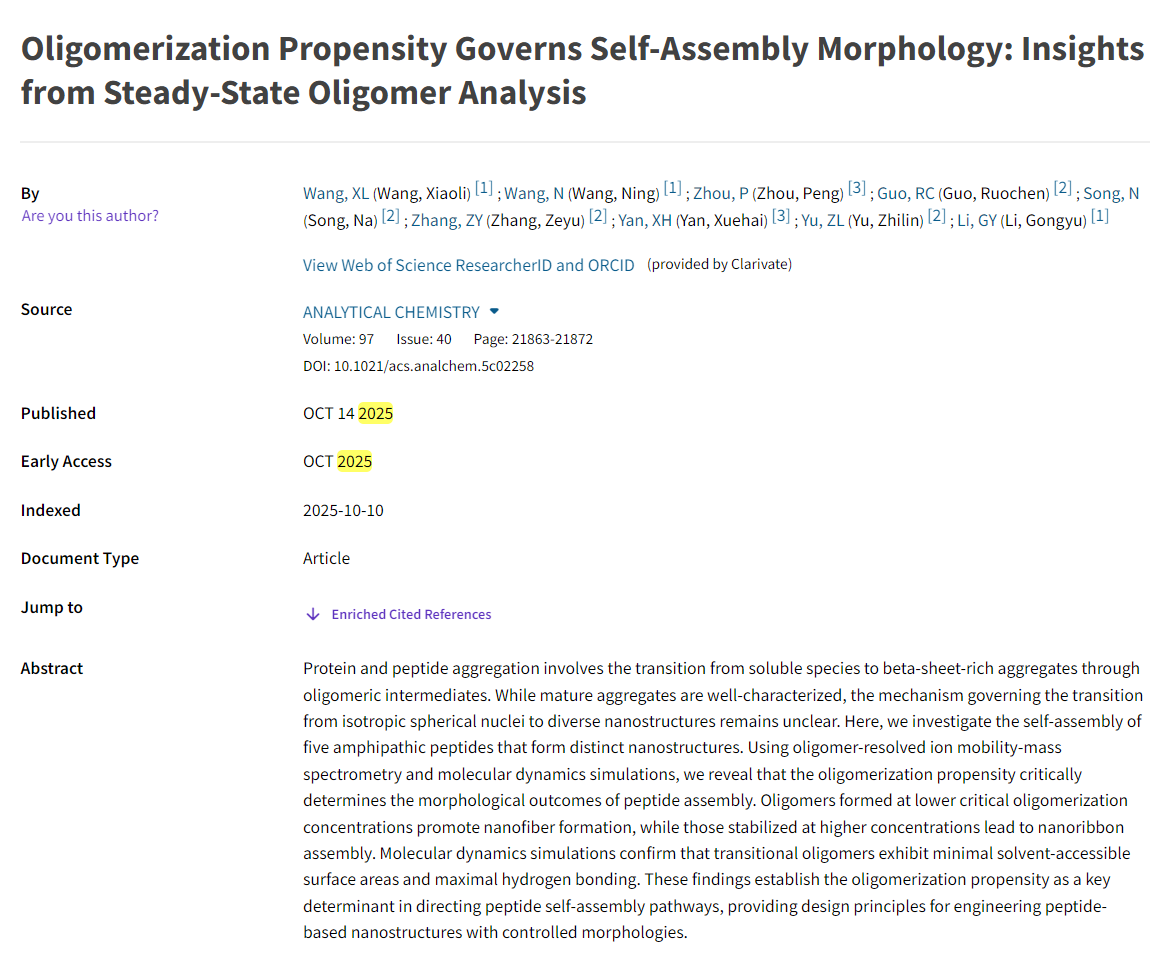The height and width of the screenshot is (958, 1164).
Task: Click the highlighted 2025 in Published date
Action: click(x=376, y=414)
